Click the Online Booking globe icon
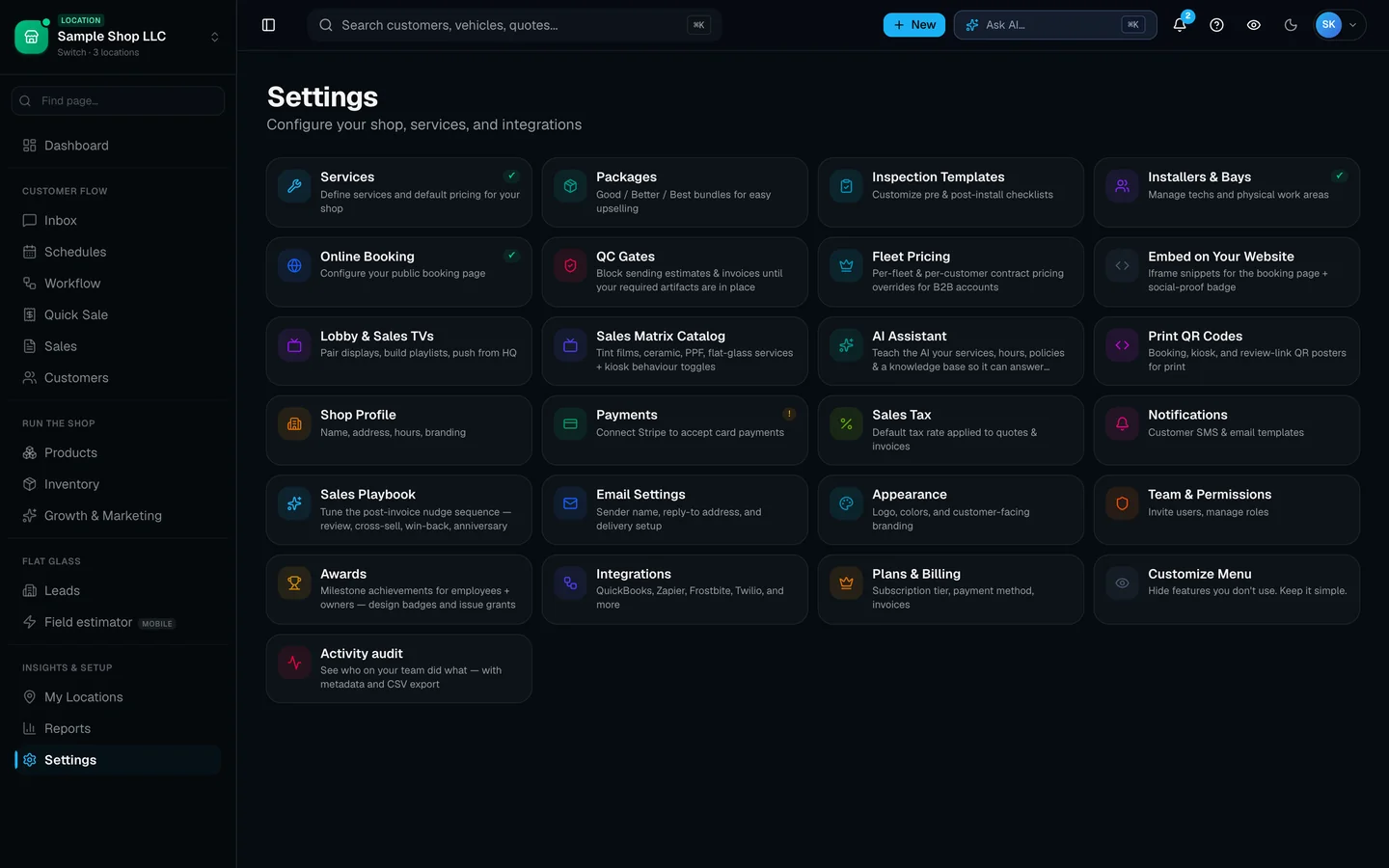 [x=294, y=265]
